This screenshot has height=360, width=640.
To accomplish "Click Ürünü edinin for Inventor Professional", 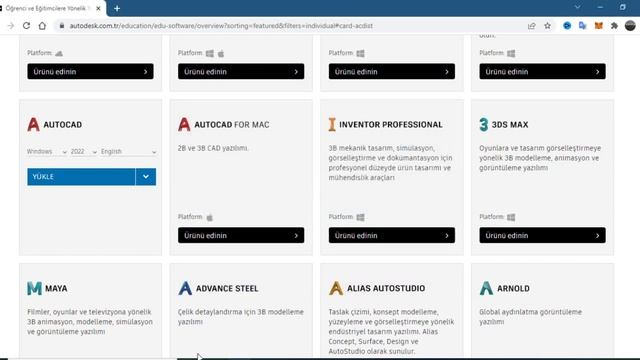I will (x=392, y=236).
